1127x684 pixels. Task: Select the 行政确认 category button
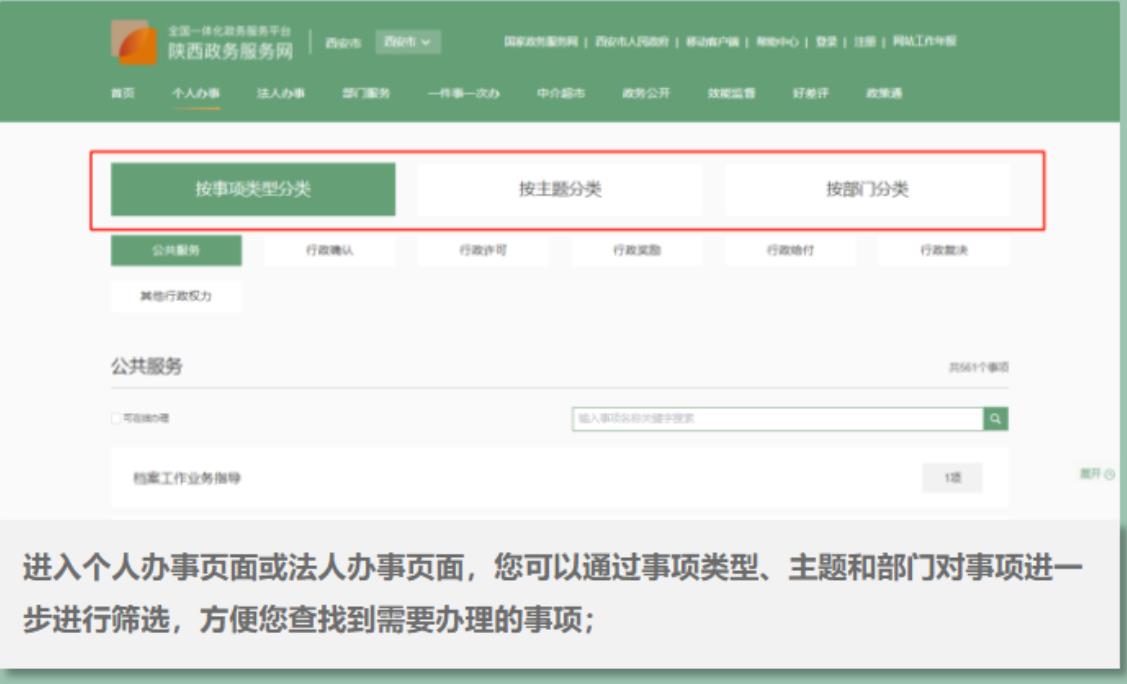(329, 250)
